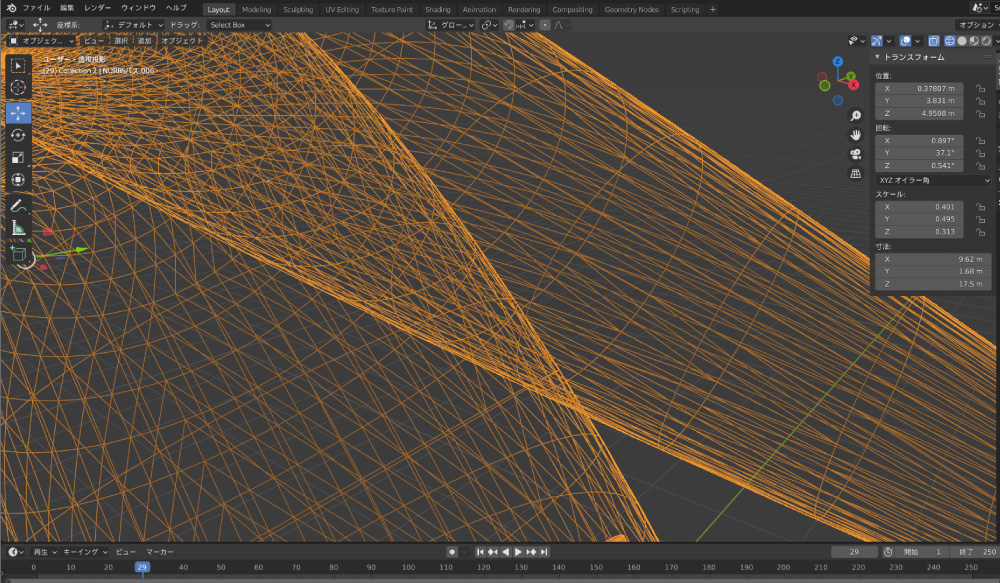Click the 終了 end frame field 250
Viewport: 1000px width, 583px height.
[x=973, y=552]
